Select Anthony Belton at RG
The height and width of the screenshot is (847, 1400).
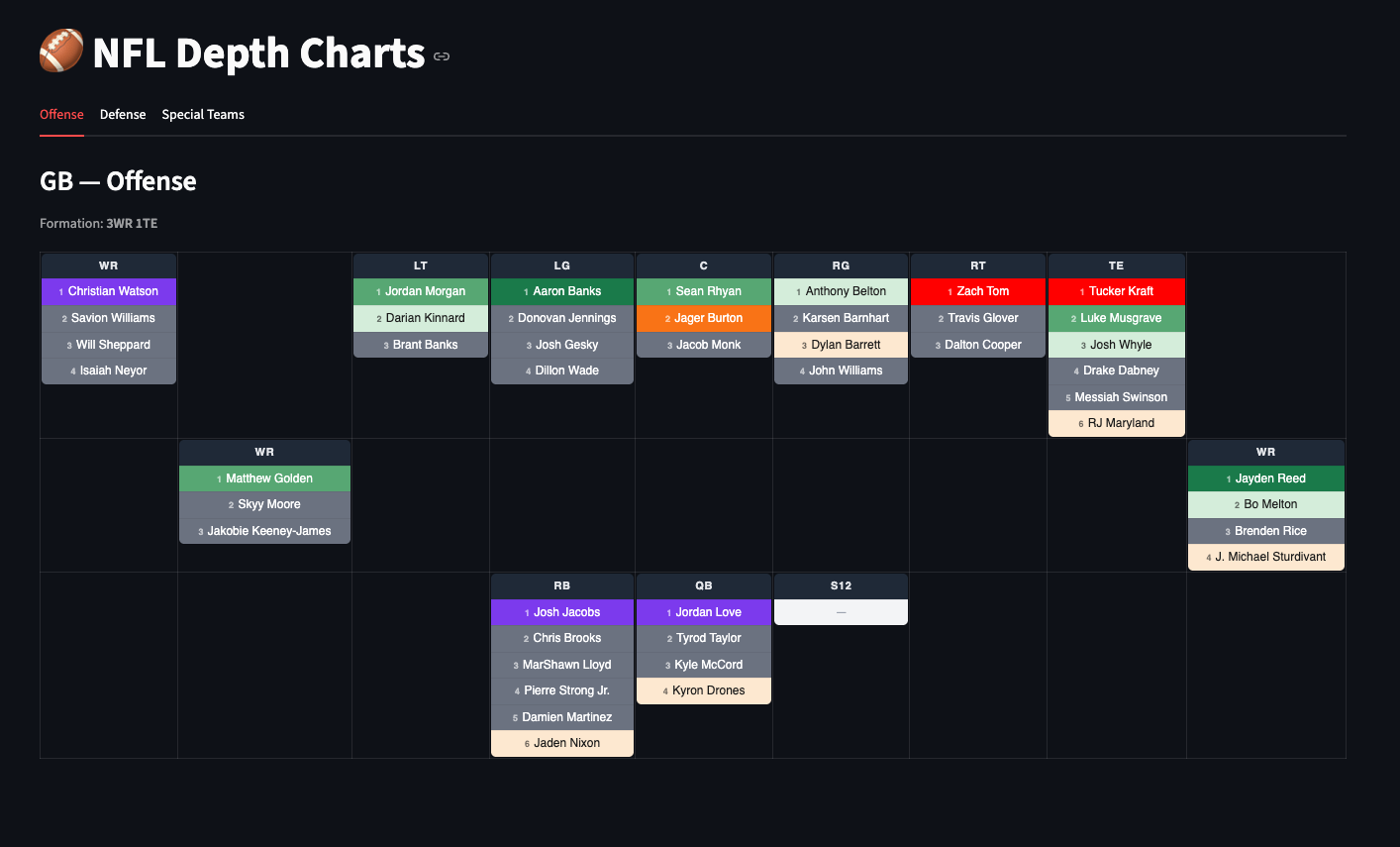(x=841, y=291)
